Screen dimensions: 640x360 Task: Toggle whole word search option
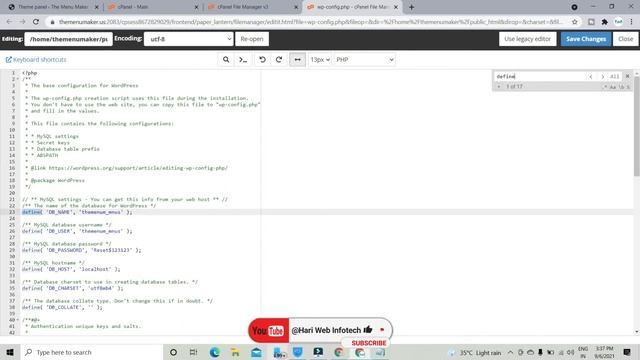point(621,87)
